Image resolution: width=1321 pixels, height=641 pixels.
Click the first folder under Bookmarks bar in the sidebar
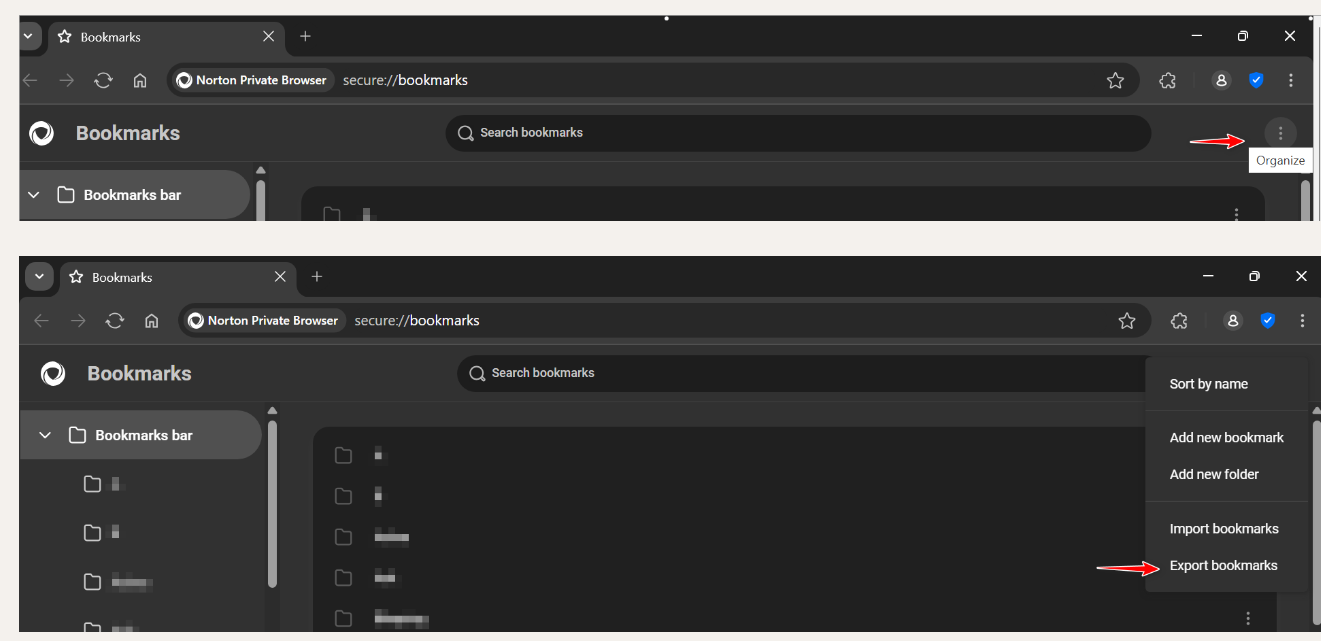tap(93, 484)
